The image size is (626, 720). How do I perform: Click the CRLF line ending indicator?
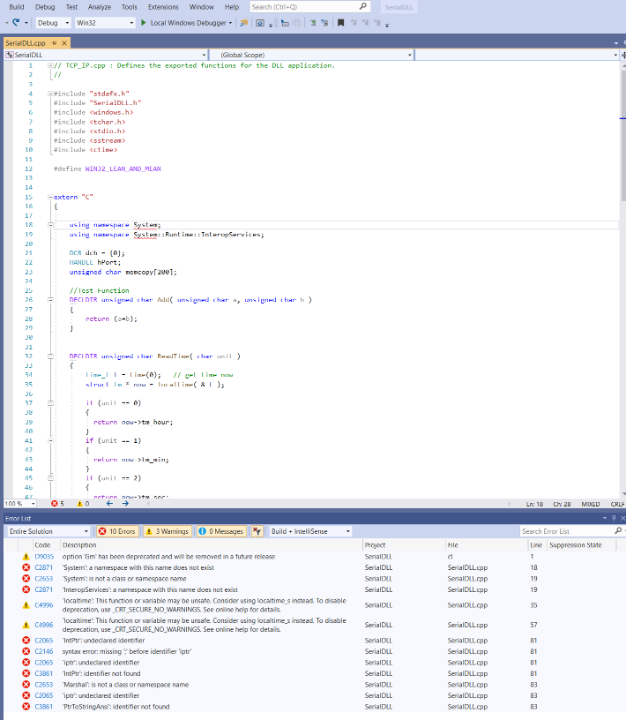(x=617, y=504)
